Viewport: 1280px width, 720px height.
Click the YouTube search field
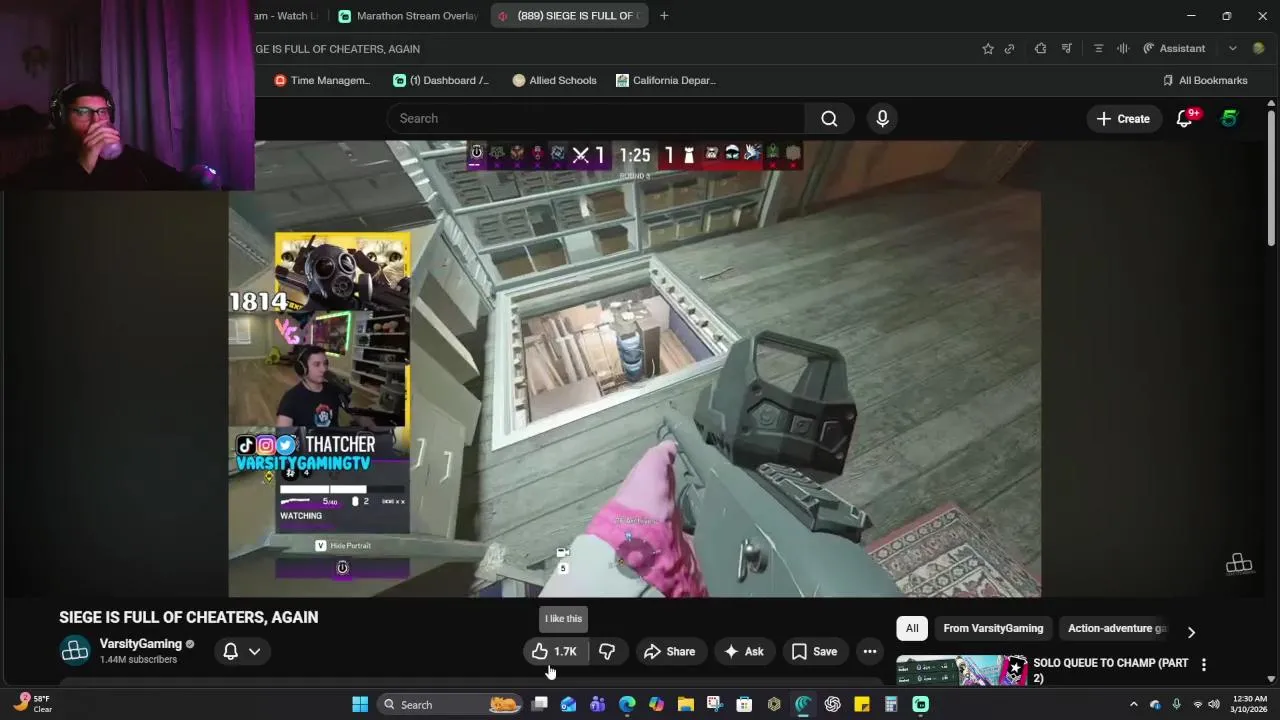pyautogui.click(x=595, y=118)
